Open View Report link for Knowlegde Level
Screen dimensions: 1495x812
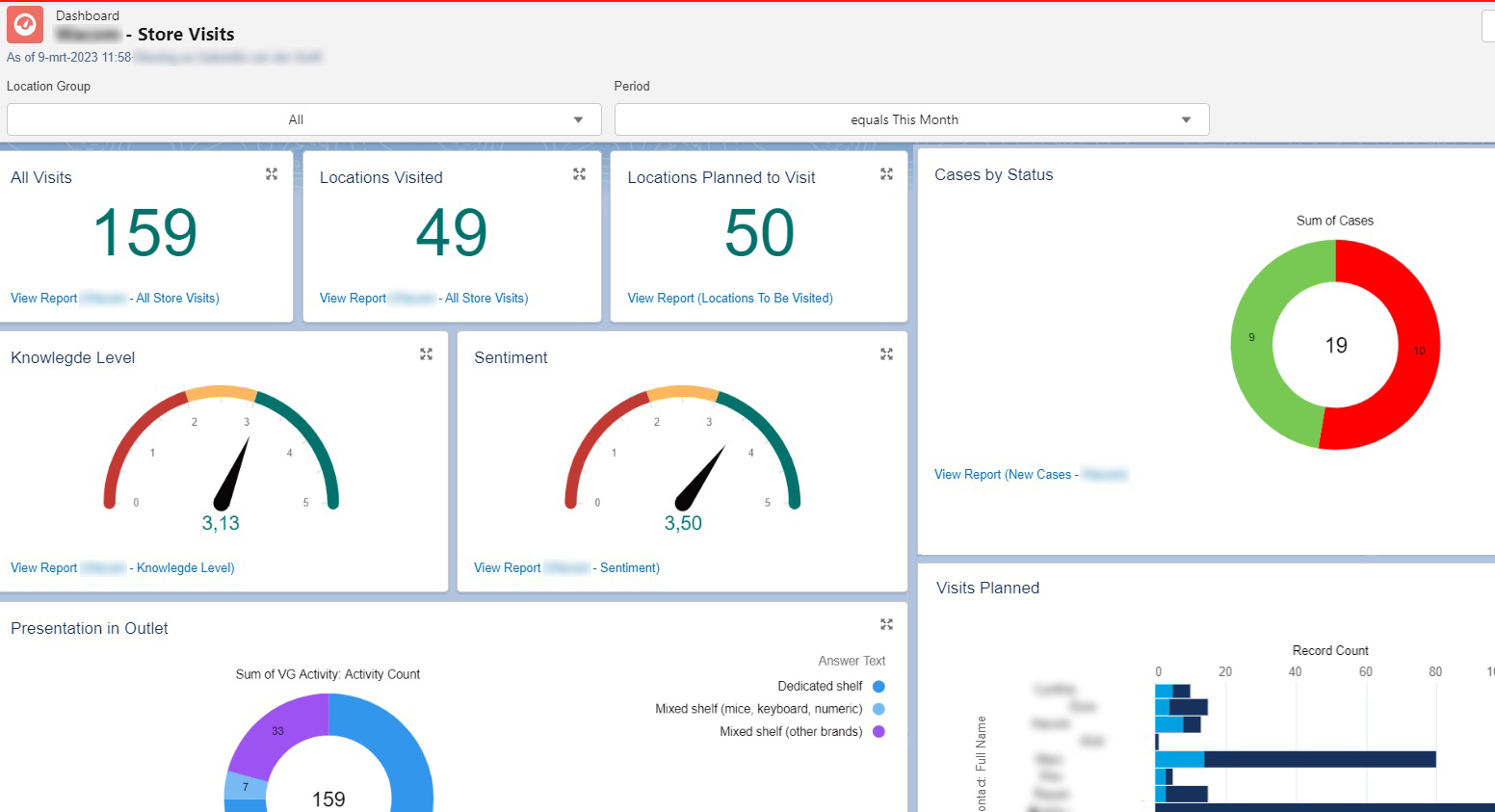coord(122,568)
